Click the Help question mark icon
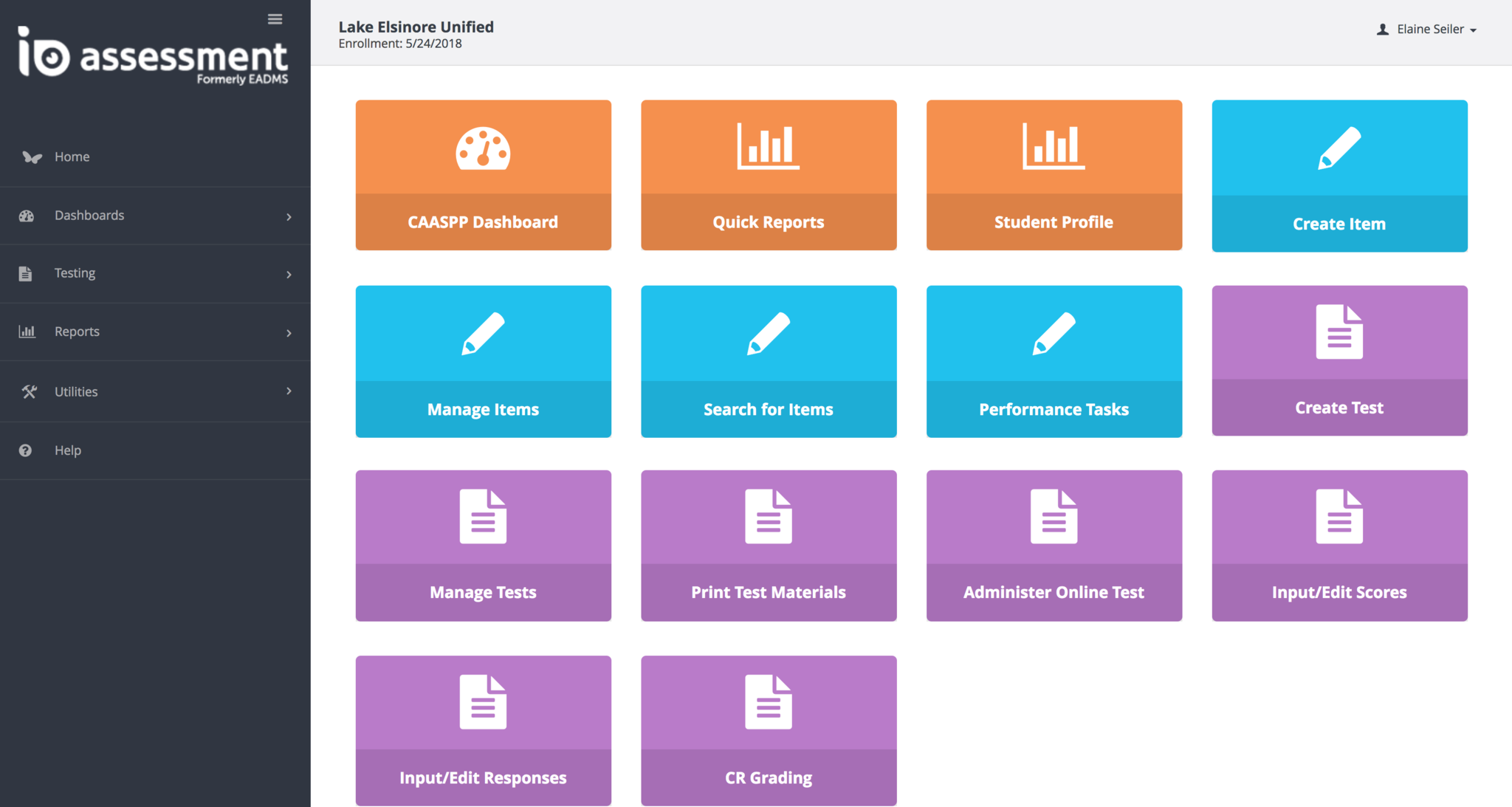 click(26, 450)
